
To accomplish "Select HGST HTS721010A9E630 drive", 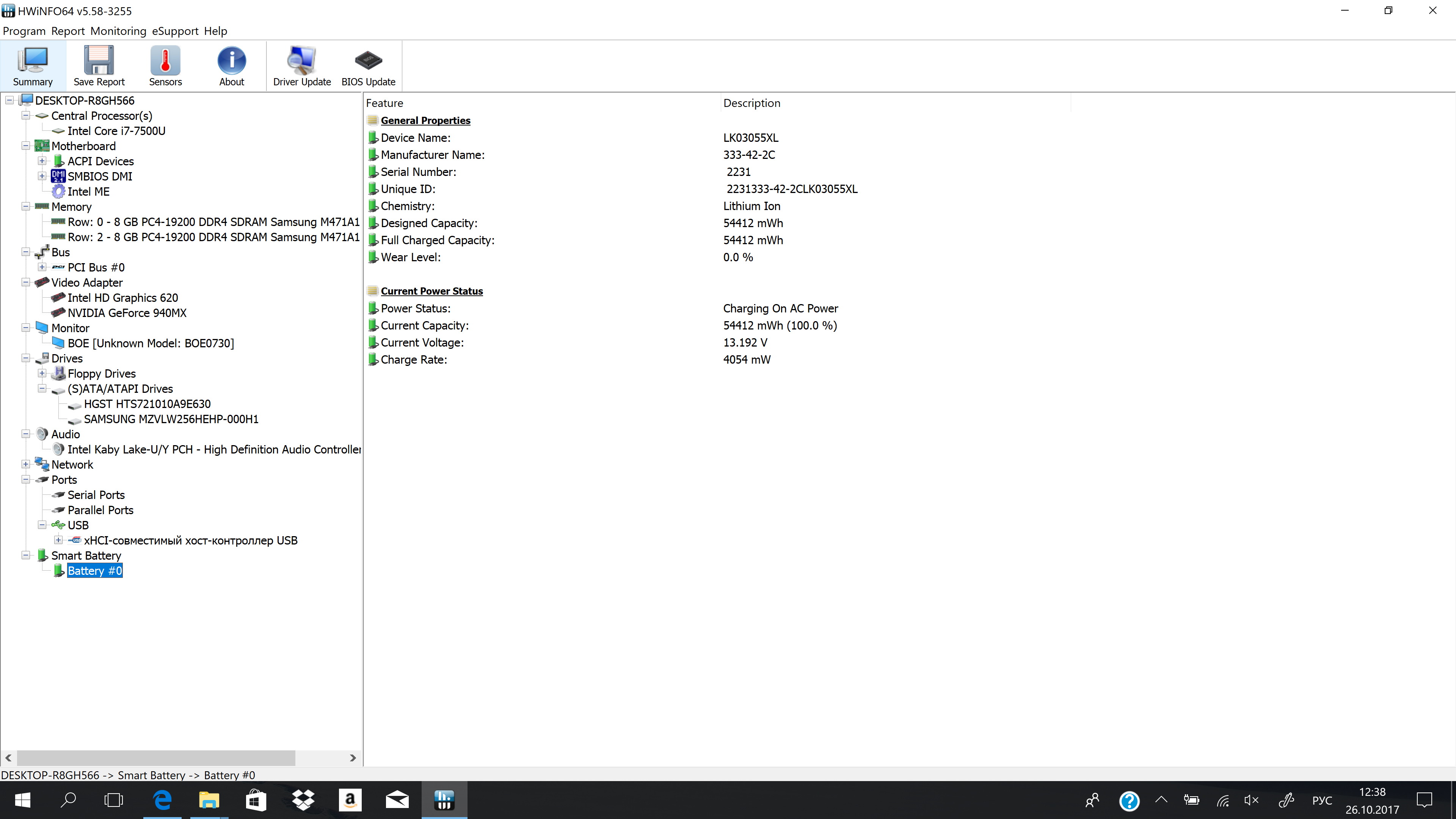I will [147, 404].
